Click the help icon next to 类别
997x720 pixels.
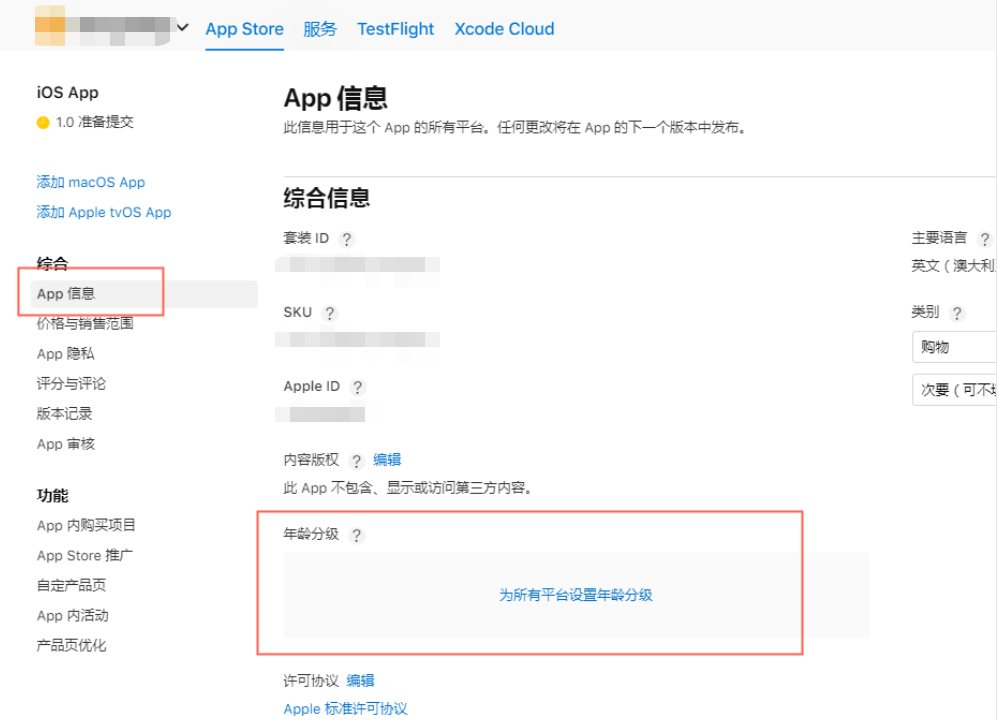tap(957, 313)
